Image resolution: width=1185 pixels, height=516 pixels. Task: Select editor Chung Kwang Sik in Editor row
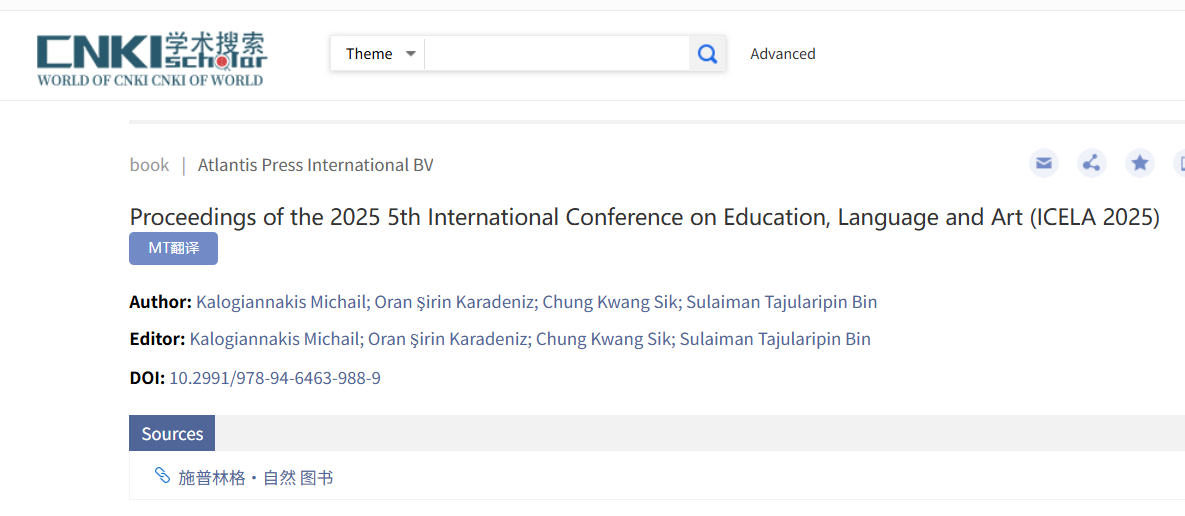[603, 339]
